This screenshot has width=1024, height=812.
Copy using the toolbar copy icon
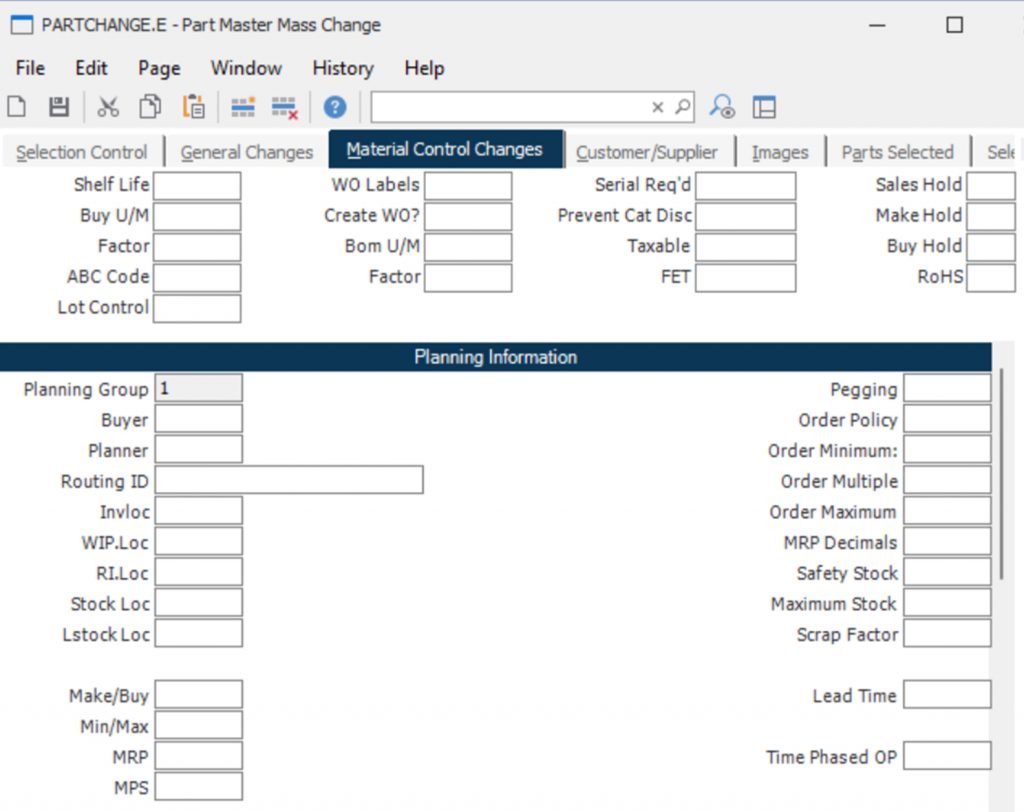[x=150, y=106]
